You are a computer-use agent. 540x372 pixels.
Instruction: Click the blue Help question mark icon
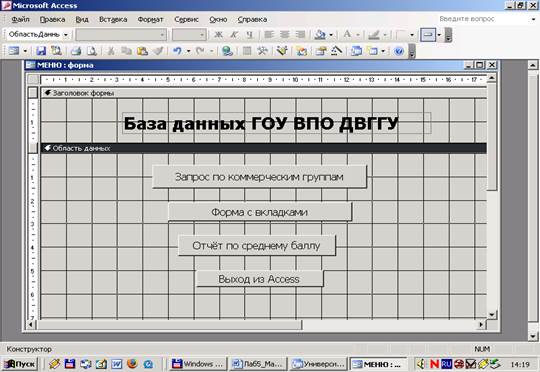398,51
